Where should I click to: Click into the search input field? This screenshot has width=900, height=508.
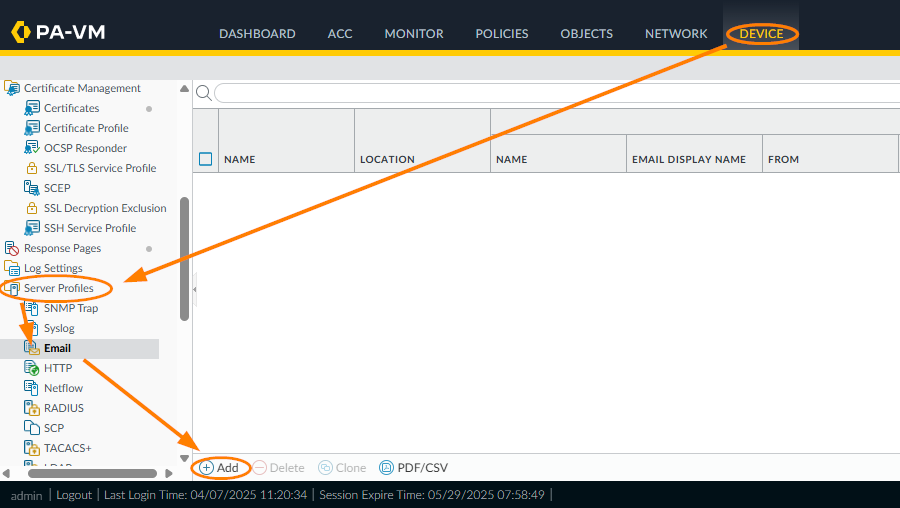point(557,93)
